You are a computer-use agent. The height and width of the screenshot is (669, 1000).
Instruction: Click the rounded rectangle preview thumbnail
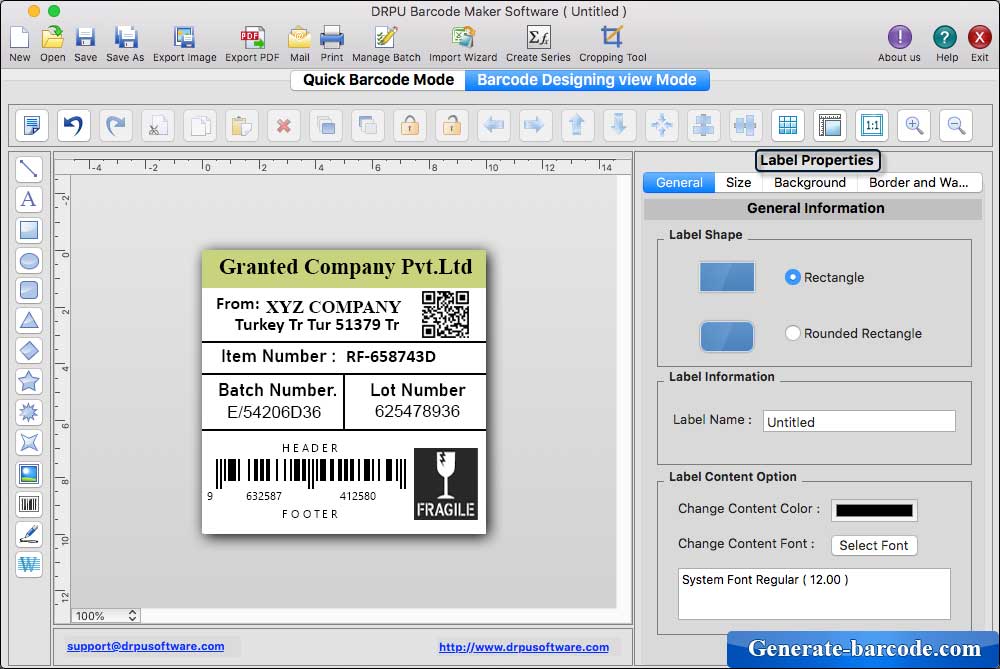tap(727, 336)
